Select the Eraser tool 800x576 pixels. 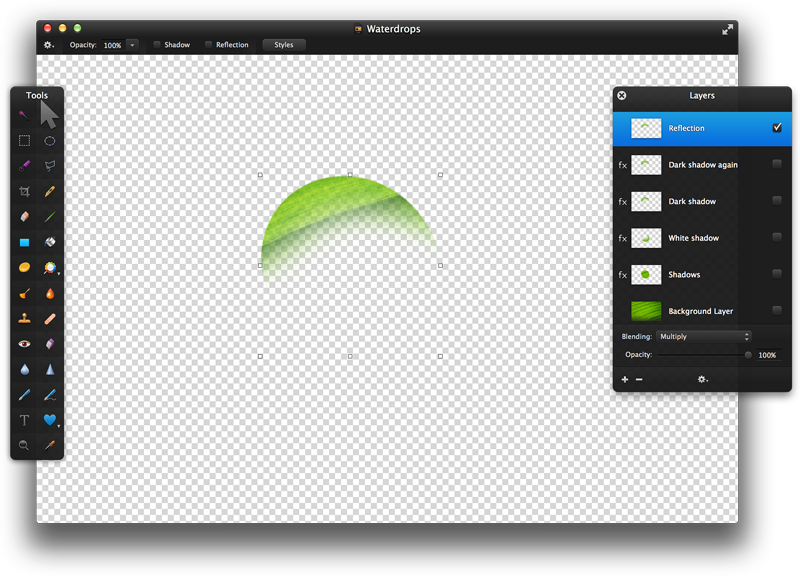[24, 216]
